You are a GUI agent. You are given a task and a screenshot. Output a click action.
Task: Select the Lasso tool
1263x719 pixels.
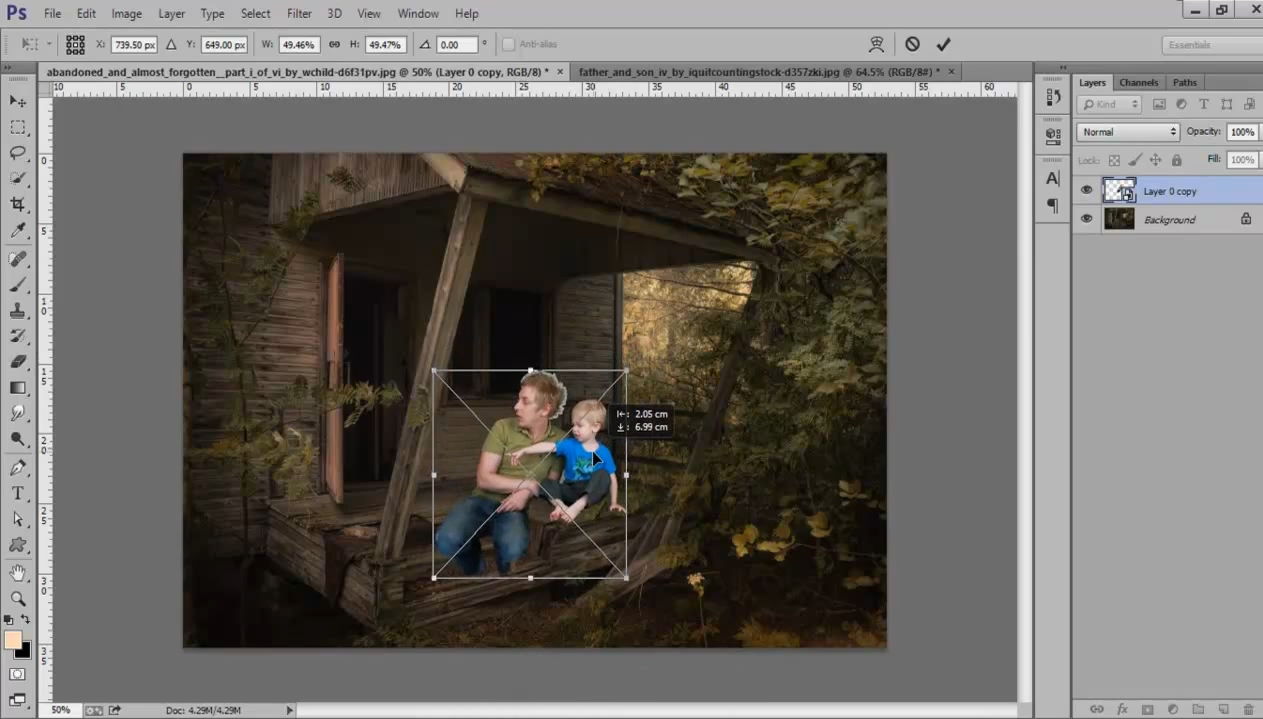[18, 153]
